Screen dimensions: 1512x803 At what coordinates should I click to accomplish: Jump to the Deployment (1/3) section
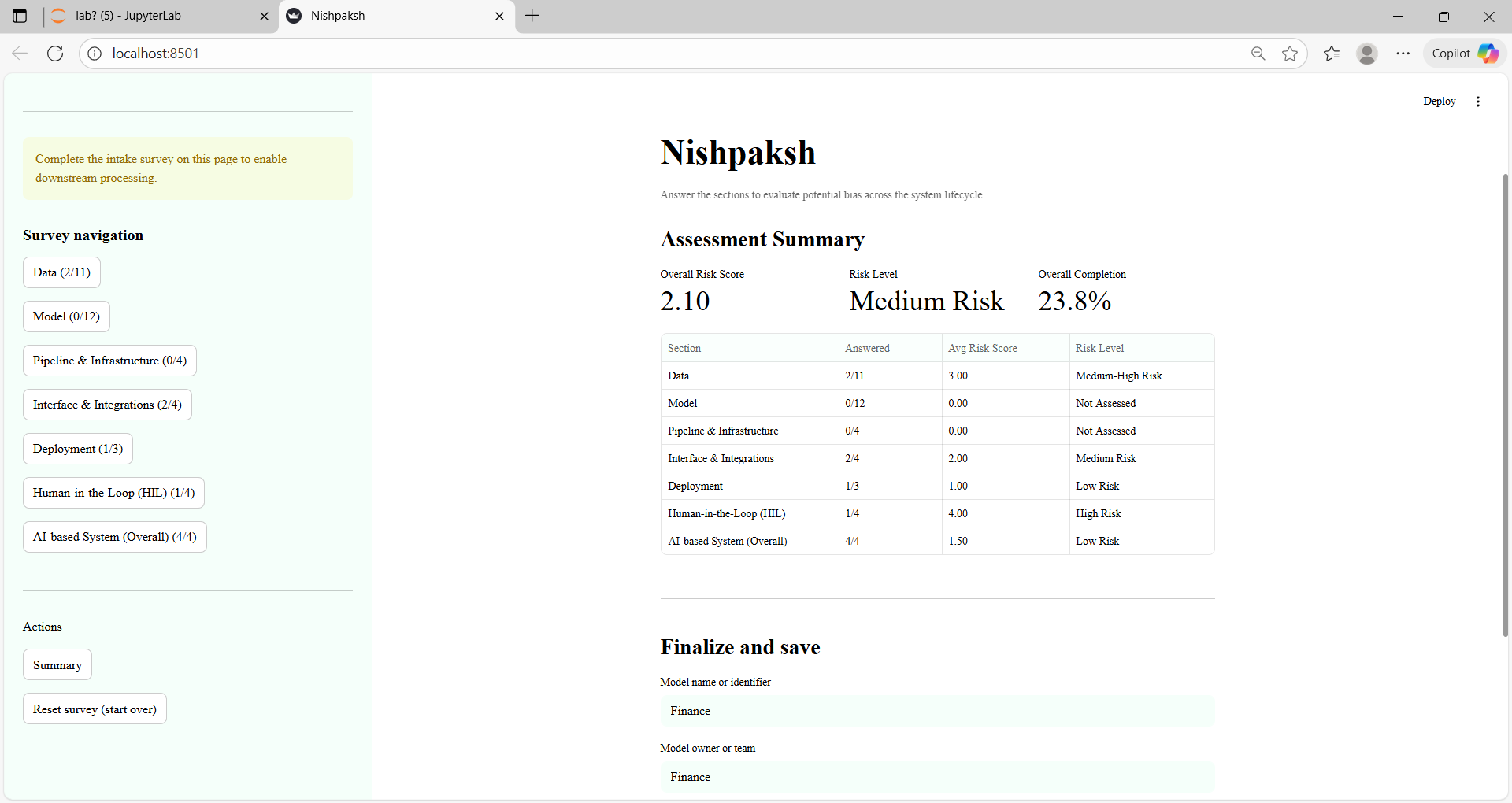78,449
